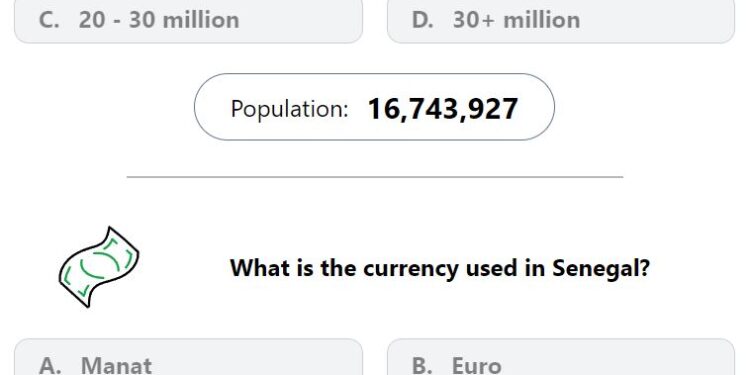
Task: Click the green banknote currency icon
Action: tap(99, 267)
